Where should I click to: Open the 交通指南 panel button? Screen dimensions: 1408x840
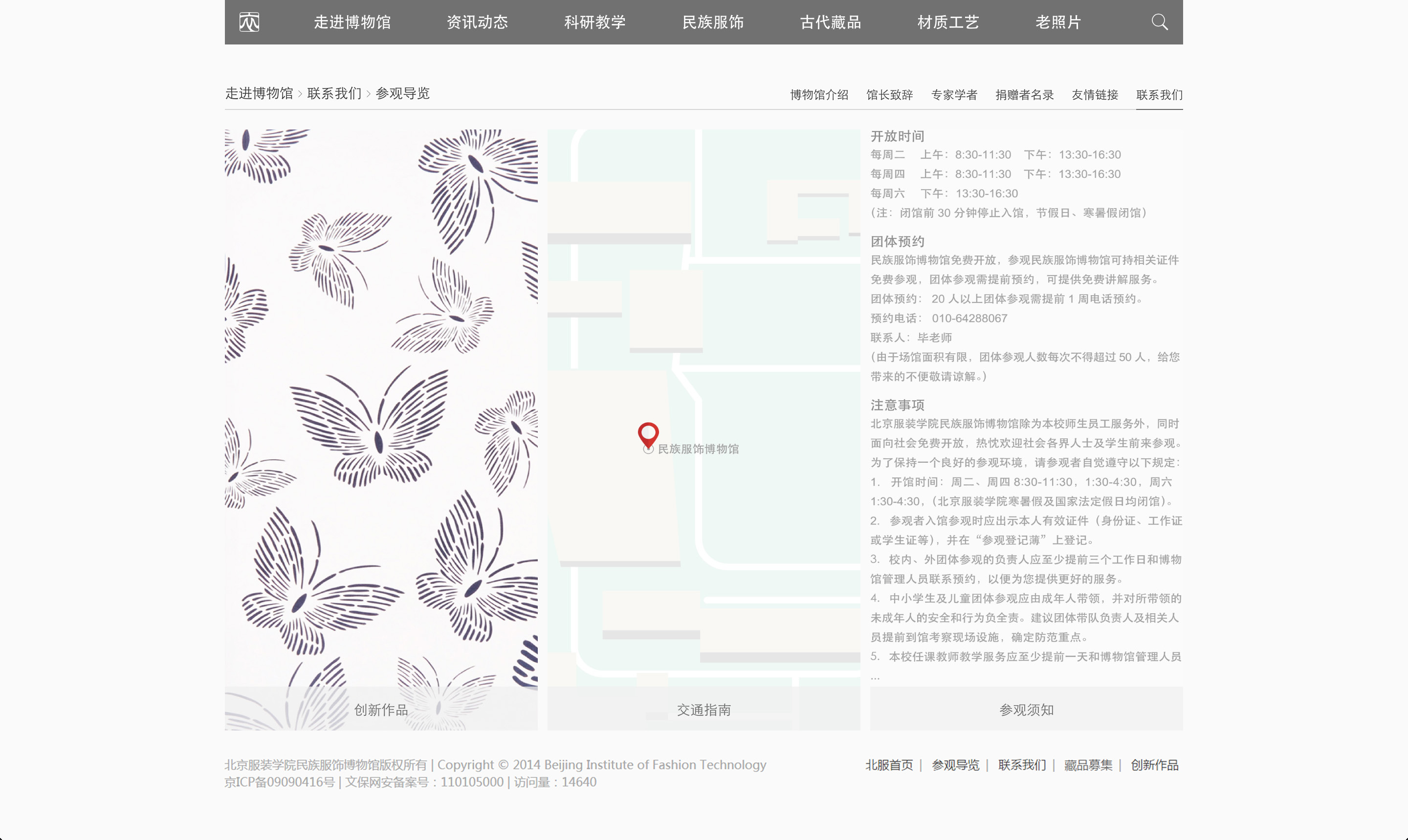[704, 709]
